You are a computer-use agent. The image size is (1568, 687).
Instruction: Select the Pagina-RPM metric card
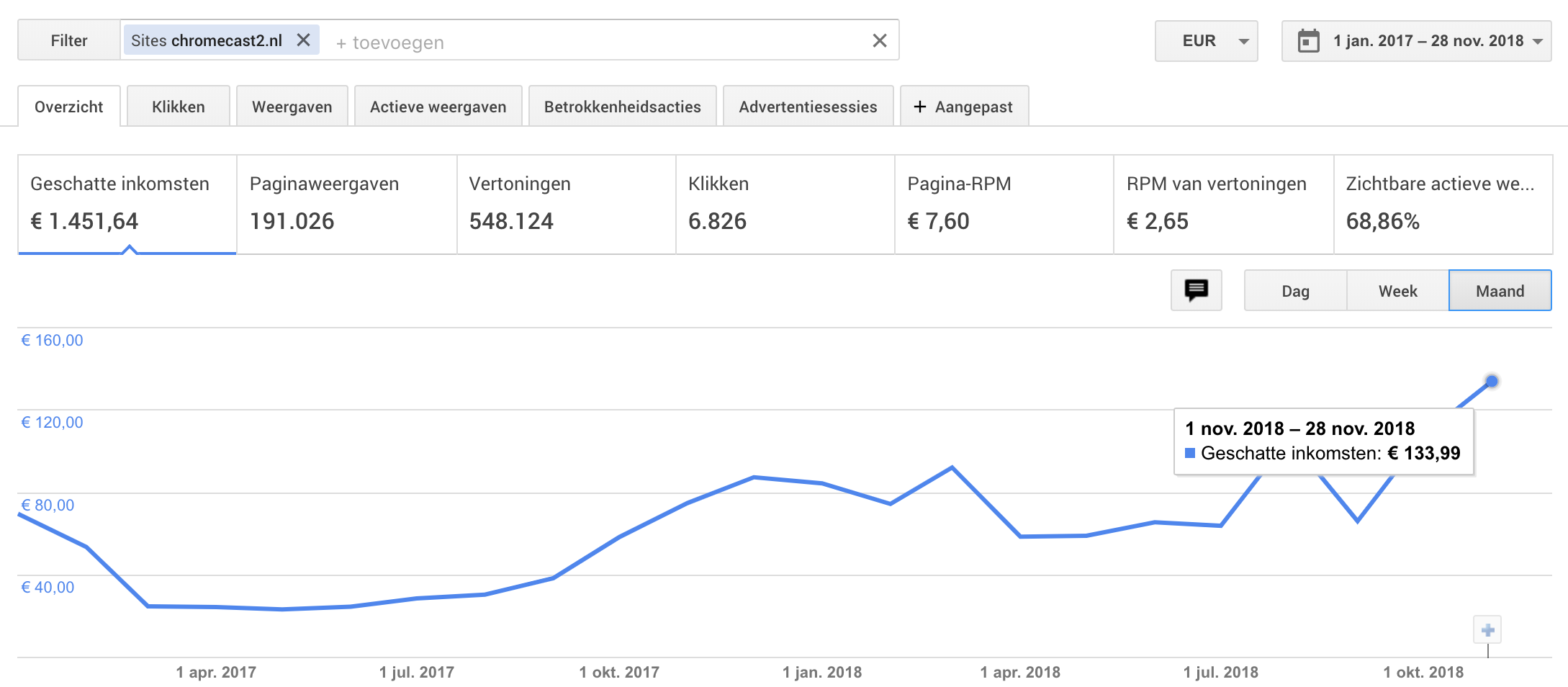[1004, 205]
